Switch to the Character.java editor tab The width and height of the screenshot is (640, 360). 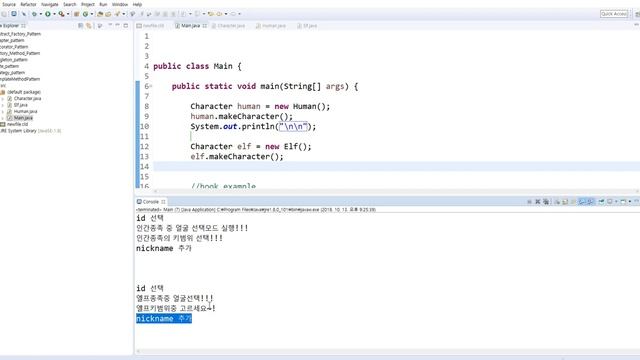click(x=229, y=26)
